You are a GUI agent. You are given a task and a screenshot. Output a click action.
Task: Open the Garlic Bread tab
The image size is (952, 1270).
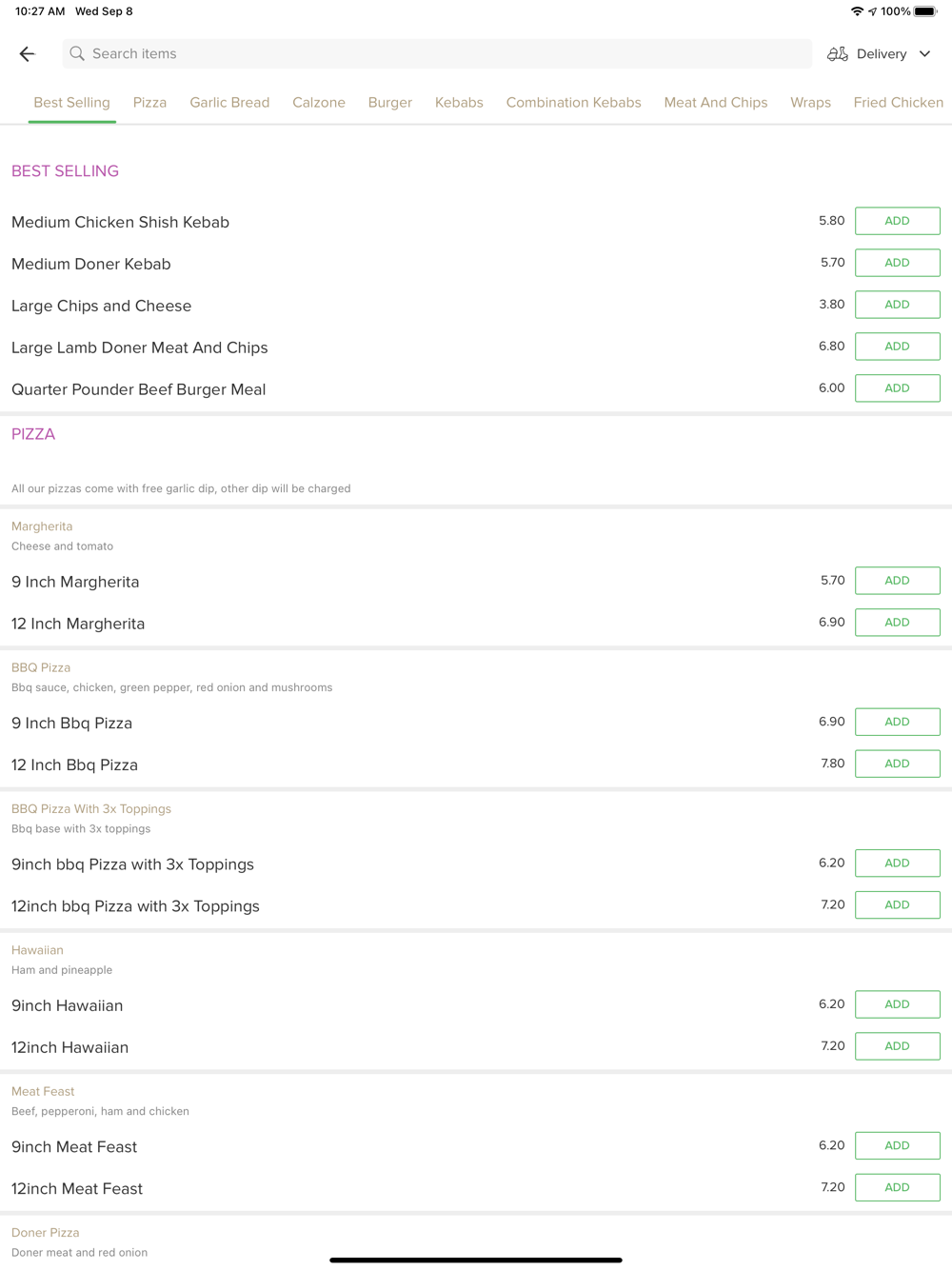[229, 103]
